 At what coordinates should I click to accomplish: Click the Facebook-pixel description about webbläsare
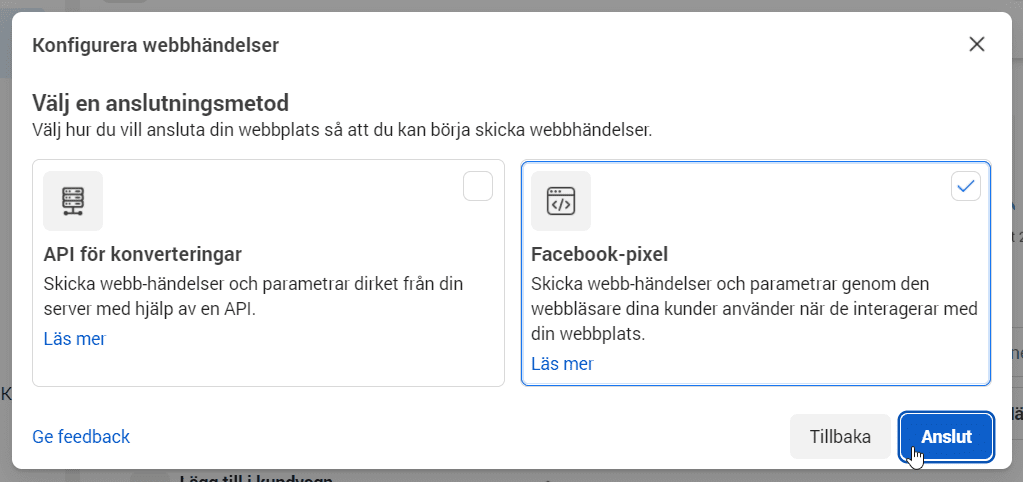pyautogui.click(x=754, y=309)
